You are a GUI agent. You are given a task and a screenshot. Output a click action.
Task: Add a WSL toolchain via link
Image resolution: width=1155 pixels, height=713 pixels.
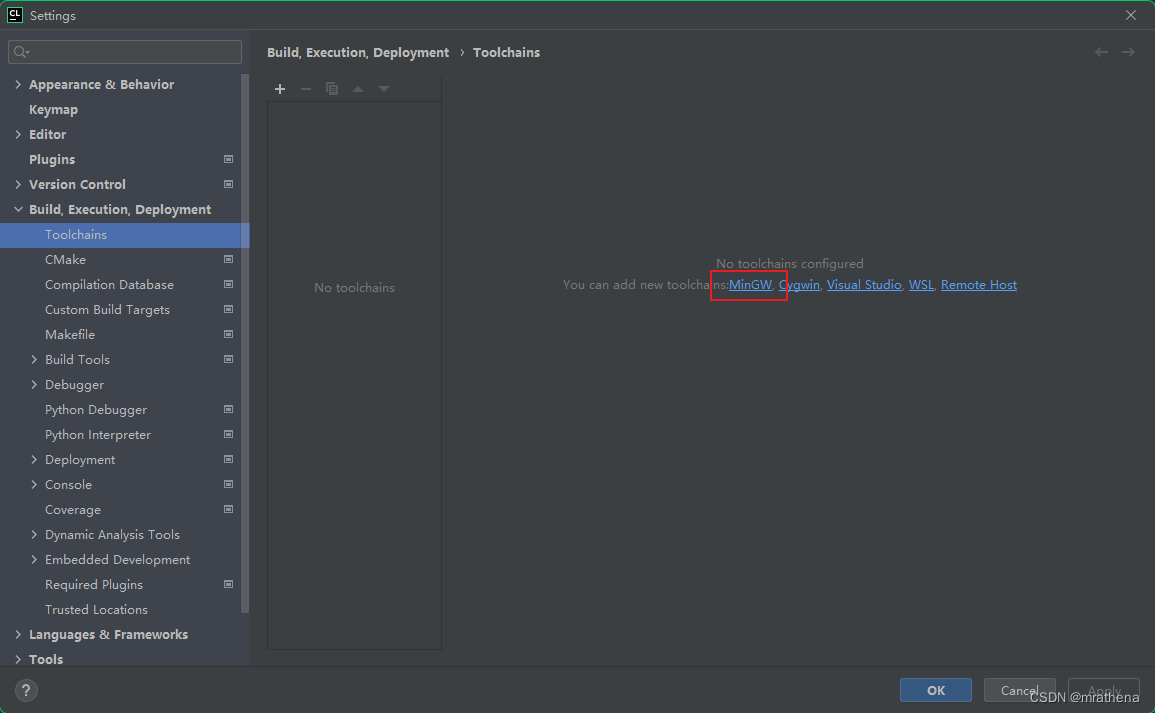click(x=921, y=285)
